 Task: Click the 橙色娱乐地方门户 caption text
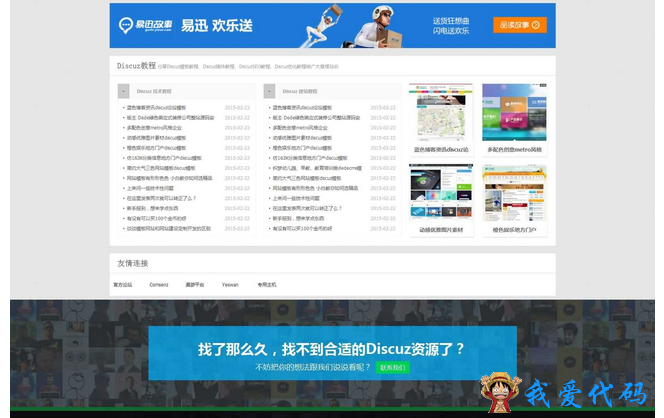(x=514, y=230)
